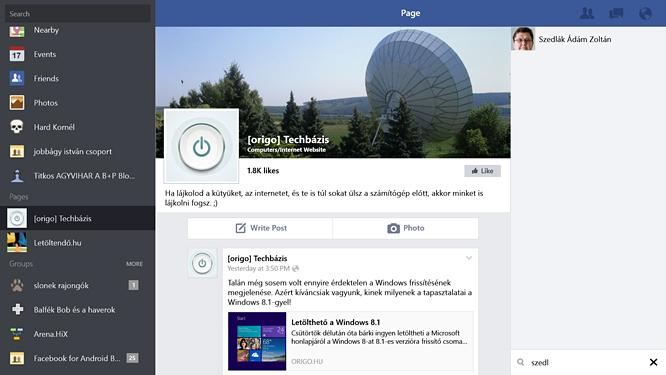Expand post options chevron on Techbázis post

(x=469, y=258)
